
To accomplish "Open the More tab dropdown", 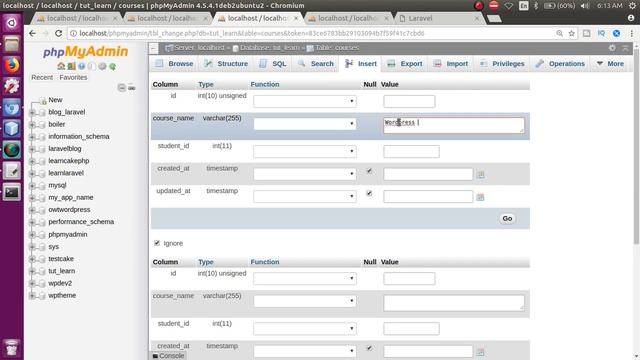I will pos(610,64).
